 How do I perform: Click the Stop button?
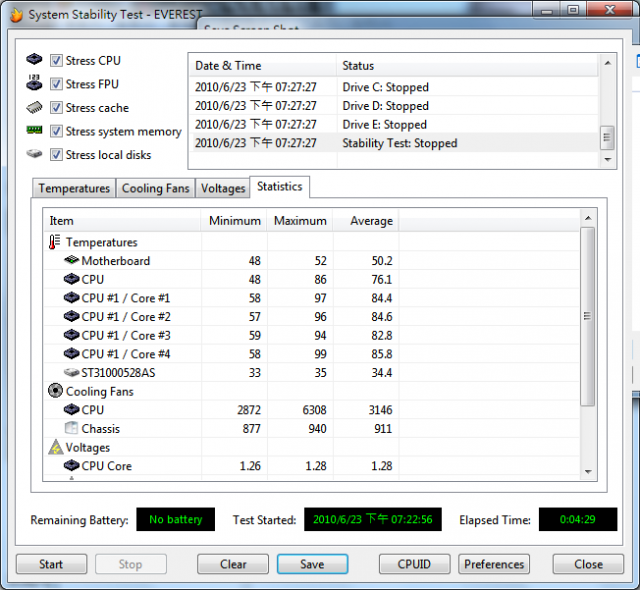[131, 564]
